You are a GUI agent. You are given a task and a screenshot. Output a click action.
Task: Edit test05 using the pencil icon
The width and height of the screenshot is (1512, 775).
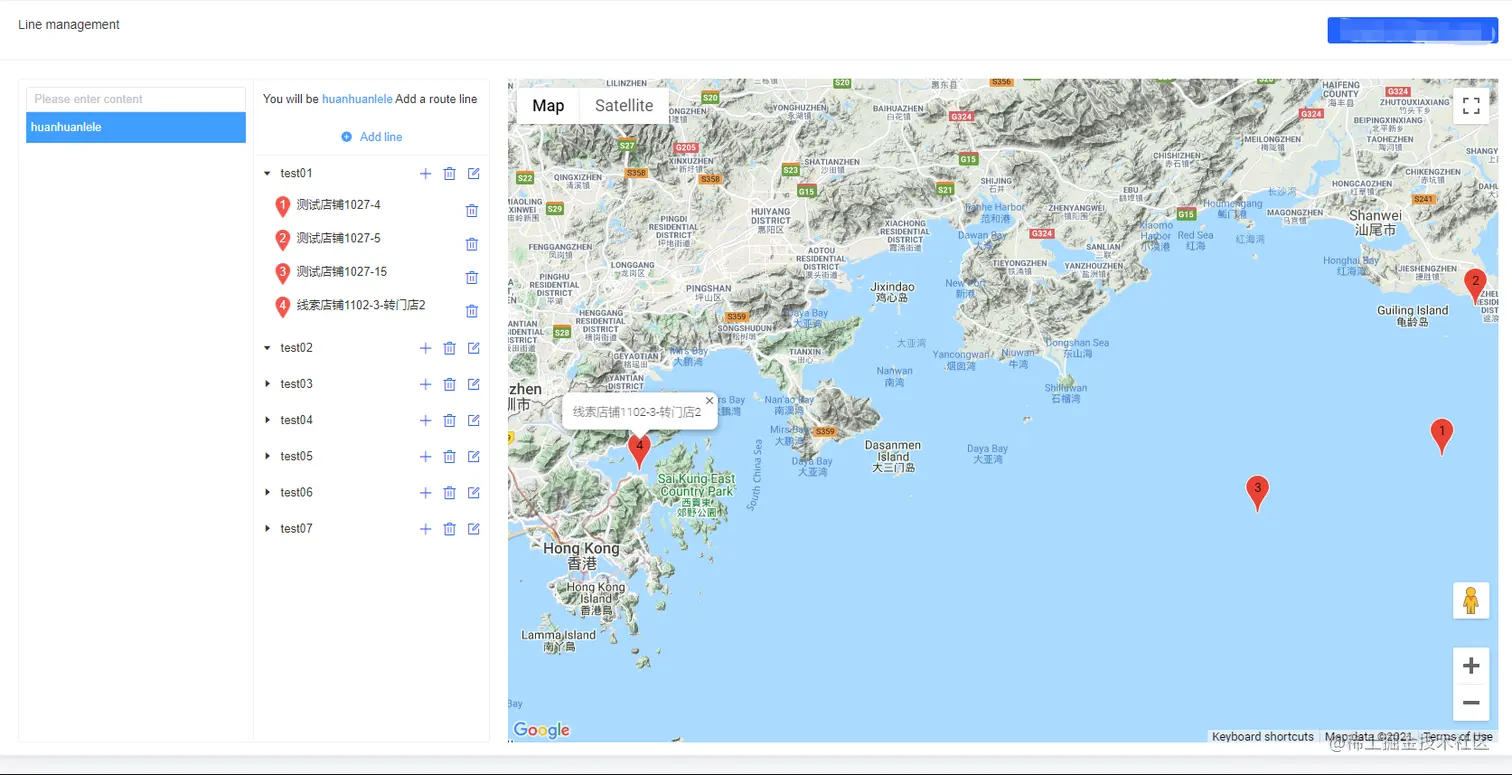click(474, 456)
